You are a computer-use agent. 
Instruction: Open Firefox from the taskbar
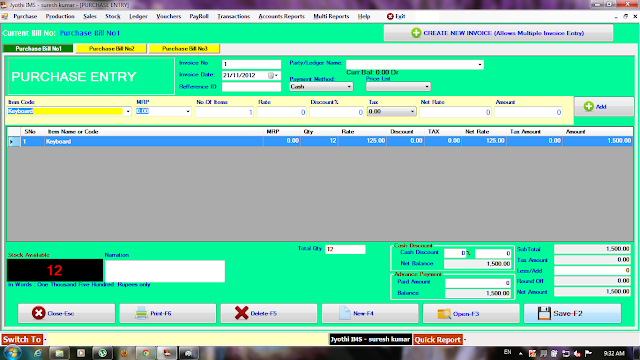pos(124,353)
